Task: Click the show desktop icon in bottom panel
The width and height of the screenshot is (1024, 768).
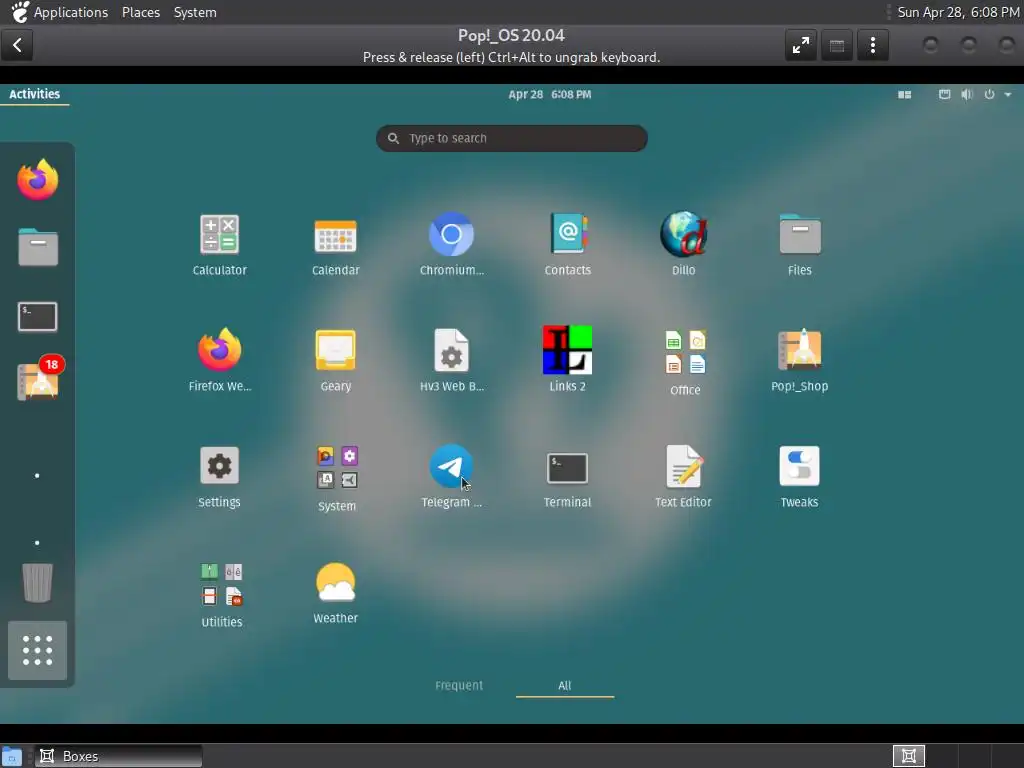Action: pyautogui.click(x=12, y=756)
